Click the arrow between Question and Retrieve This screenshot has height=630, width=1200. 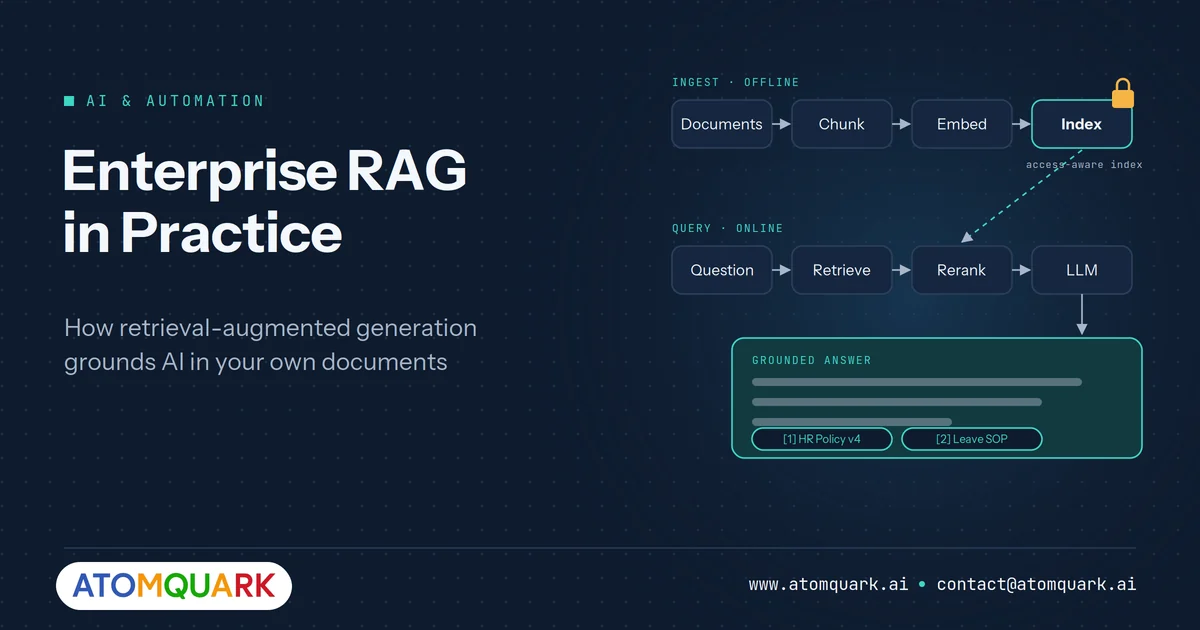pyautogui.click(x=783, y=270)
